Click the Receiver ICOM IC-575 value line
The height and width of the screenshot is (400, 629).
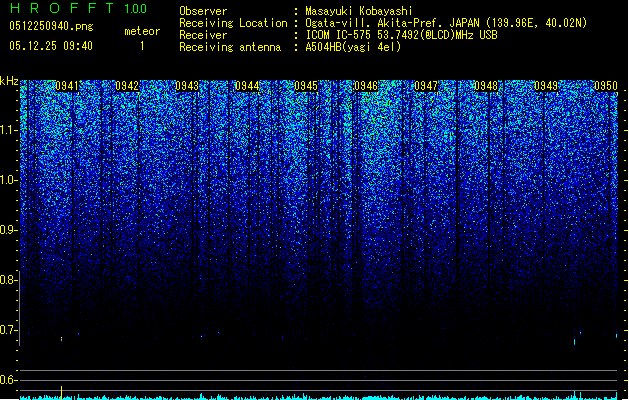[402, 35]
